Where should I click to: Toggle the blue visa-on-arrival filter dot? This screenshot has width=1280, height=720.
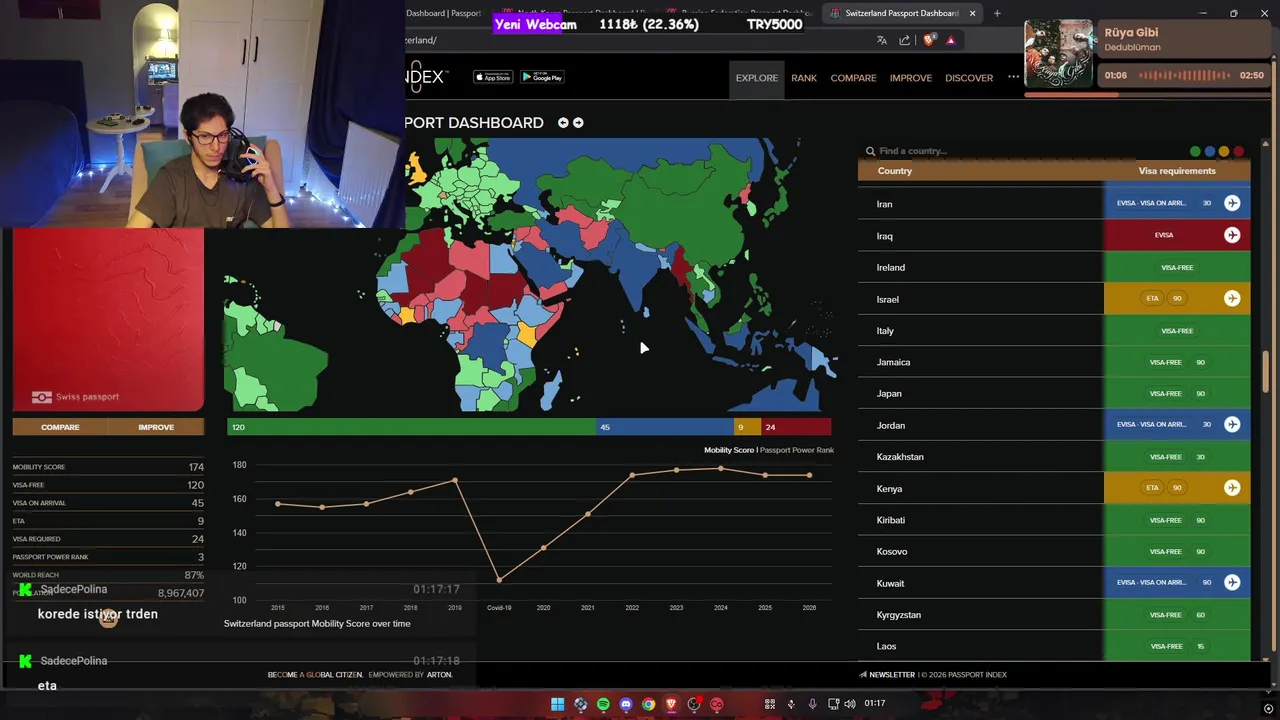(1209, 152)
